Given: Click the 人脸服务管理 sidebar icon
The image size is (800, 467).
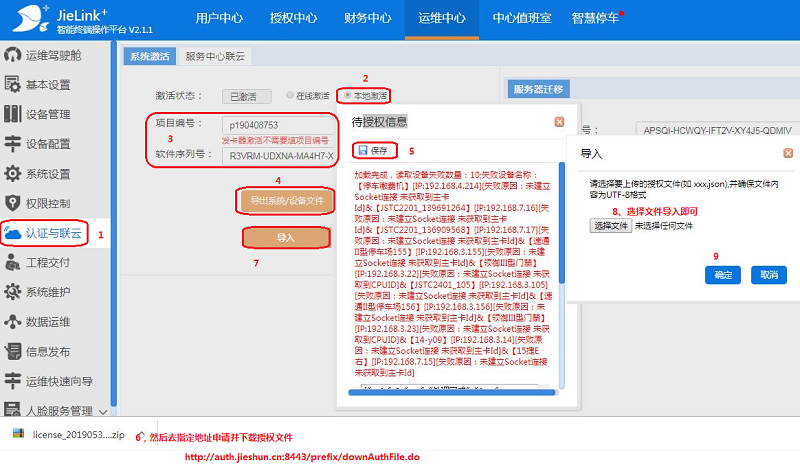Looking at the screenshot, I should [12, 409].
